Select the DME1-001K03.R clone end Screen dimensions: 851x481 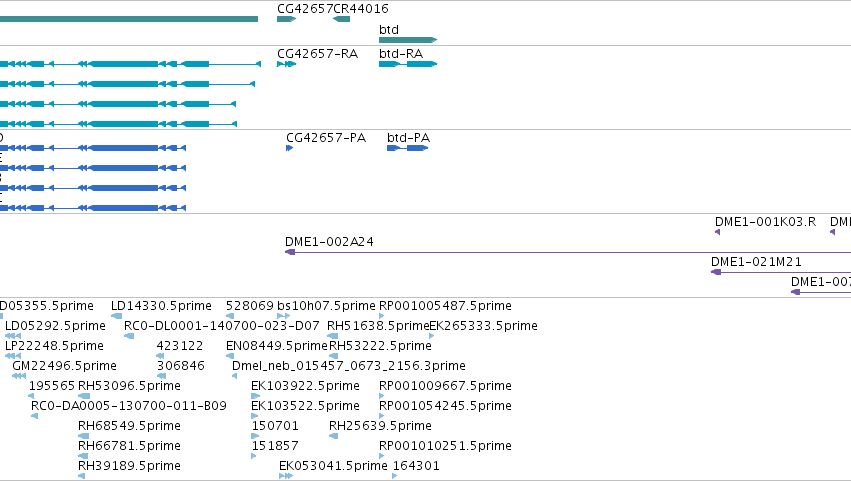click(x=717, y=232)
